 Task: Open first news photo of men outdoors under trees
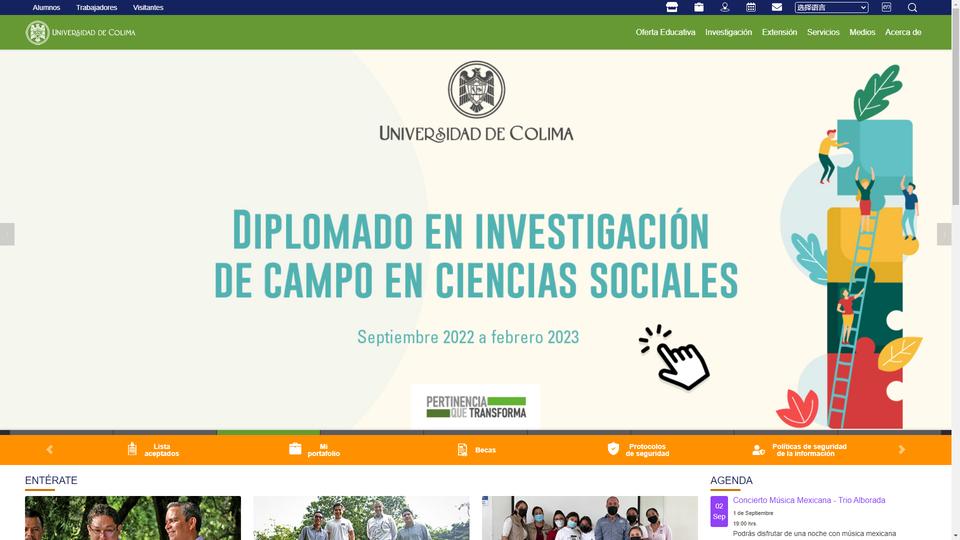[x=133, y=518]
